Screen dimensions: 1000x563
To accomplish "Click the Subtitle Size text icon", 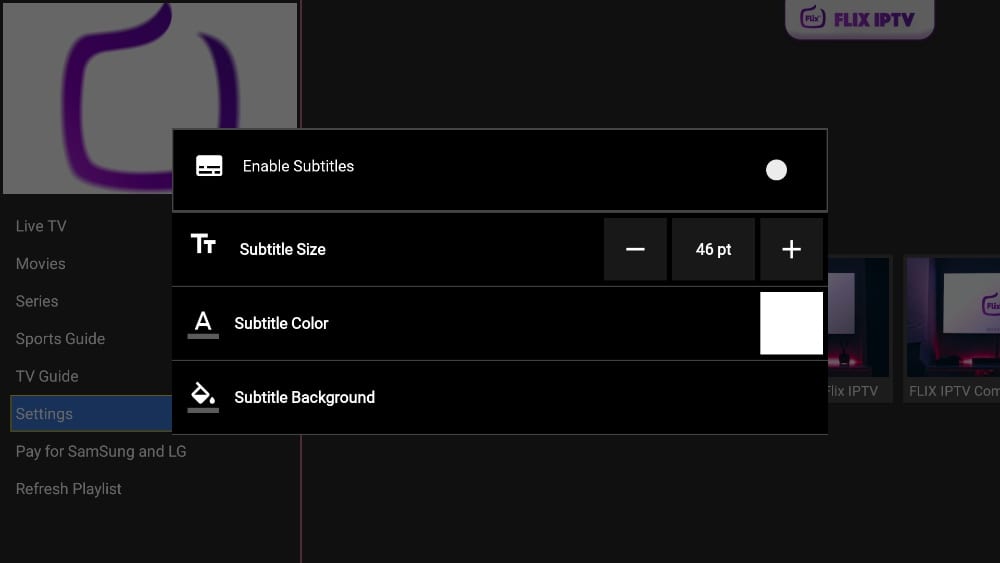I will [x=203, y=245].
